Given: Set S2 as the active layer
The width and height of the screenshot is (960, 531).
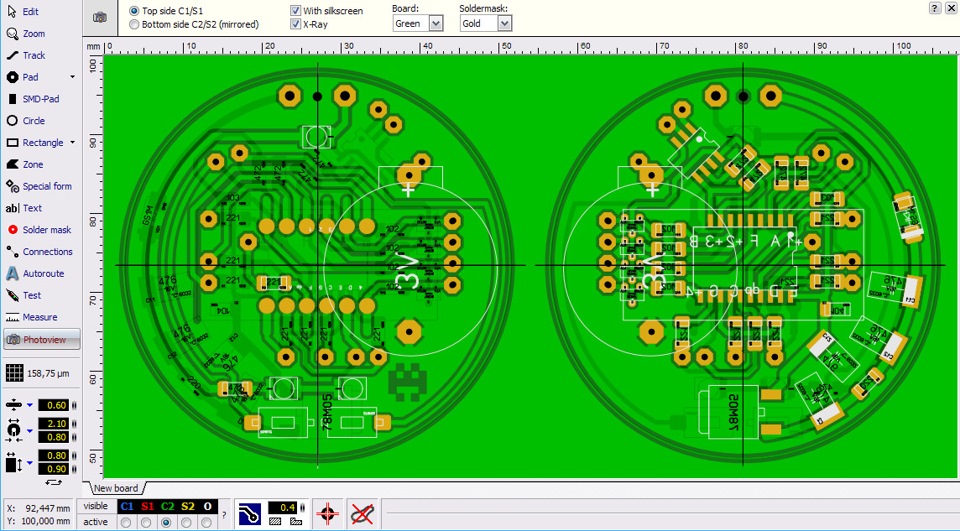Looking at the screenshot, I should (x=187, y=522).
